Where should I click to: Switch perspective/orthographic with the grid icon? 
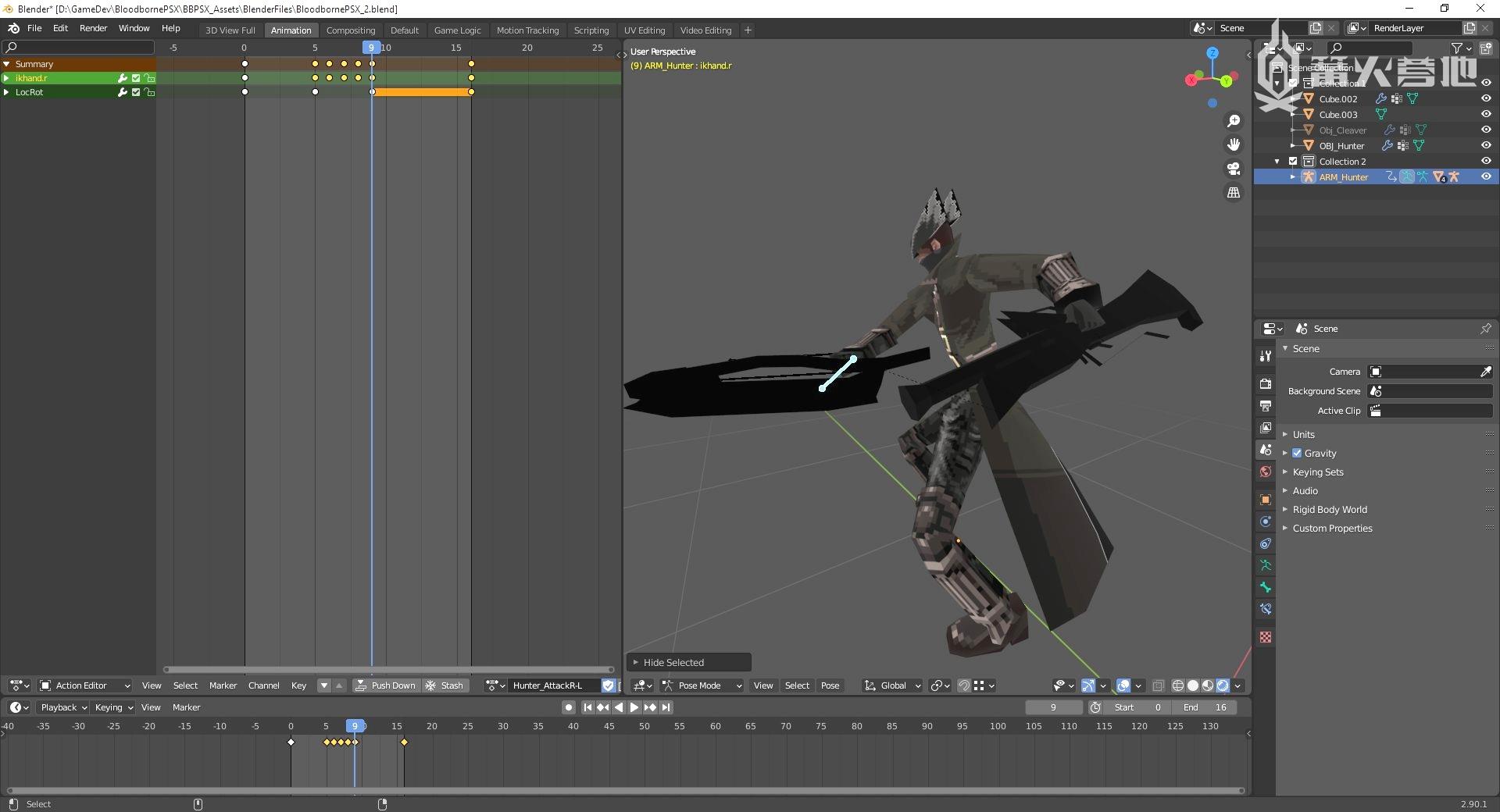(1234, 192)
